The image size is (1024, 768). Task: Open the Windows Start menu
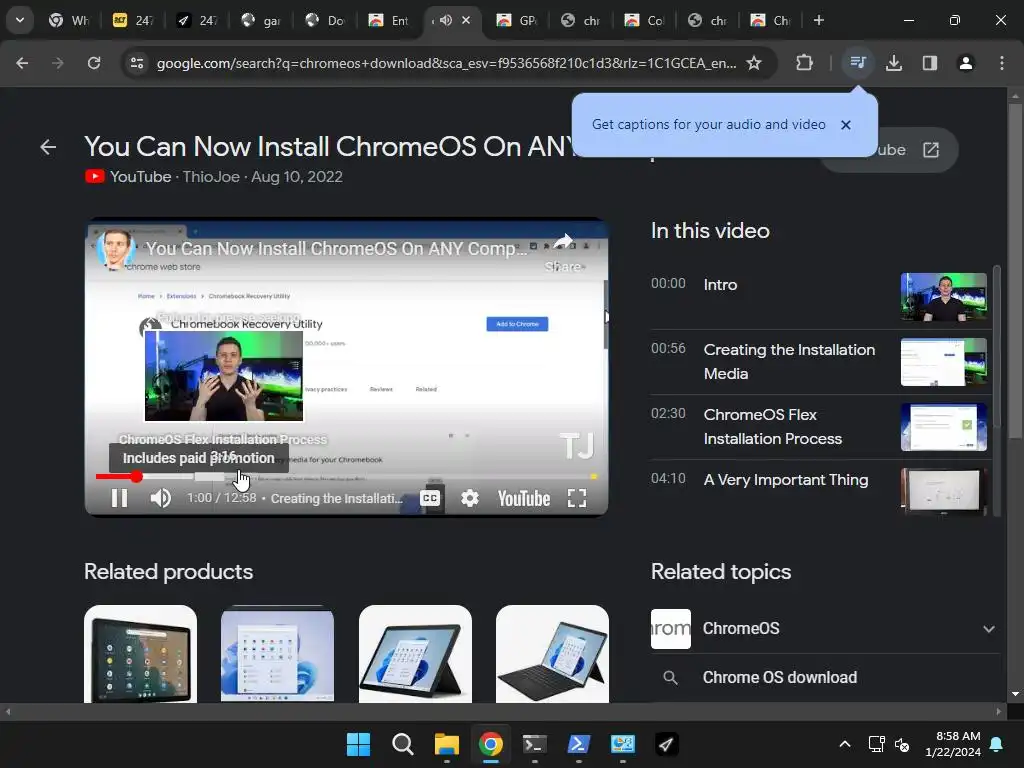click(358, 744)
